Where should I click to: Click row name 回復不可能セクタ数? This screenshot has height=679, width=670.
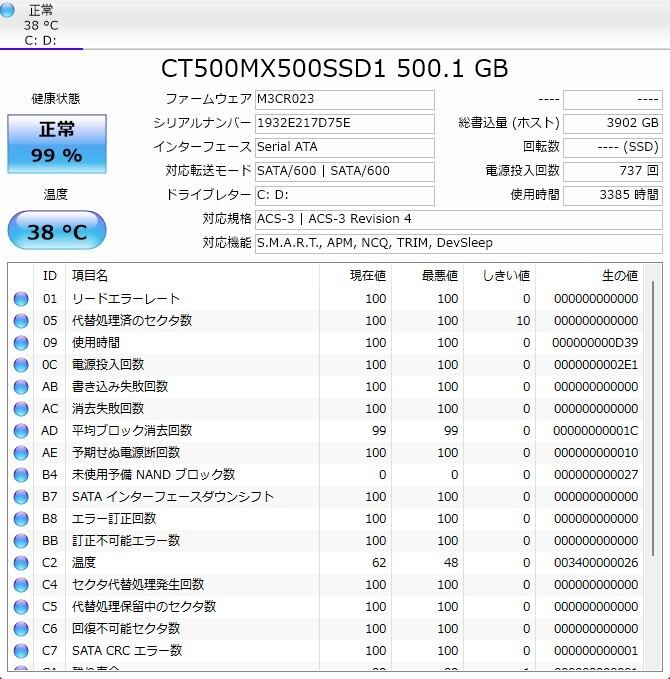pos(126,629)
